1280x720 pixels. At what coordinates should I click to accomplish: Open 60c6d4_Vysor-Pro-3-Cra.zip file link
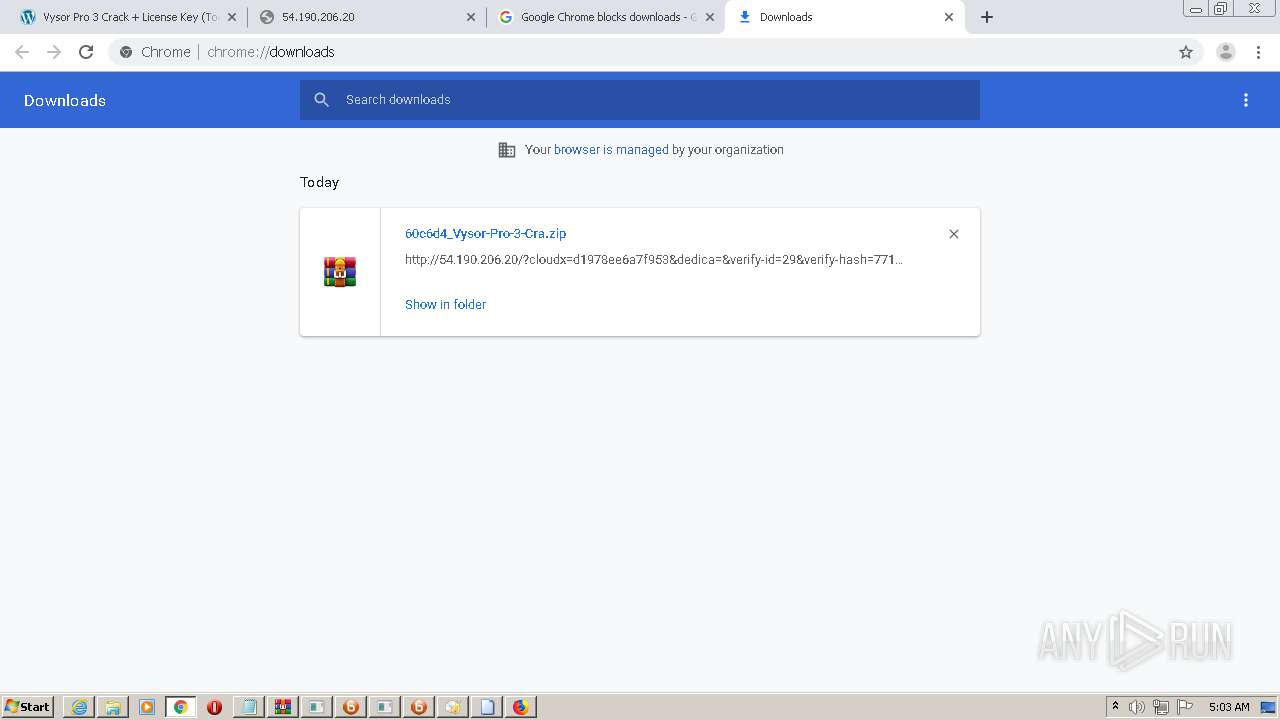pos(485,233)
